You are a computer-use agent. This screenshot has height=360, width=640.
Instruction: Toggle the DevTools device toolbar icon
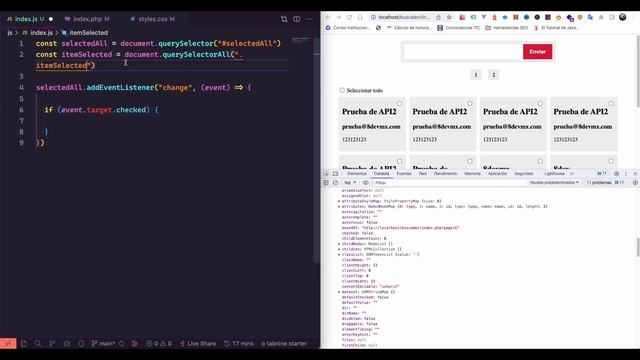click(x=335, y=173)
